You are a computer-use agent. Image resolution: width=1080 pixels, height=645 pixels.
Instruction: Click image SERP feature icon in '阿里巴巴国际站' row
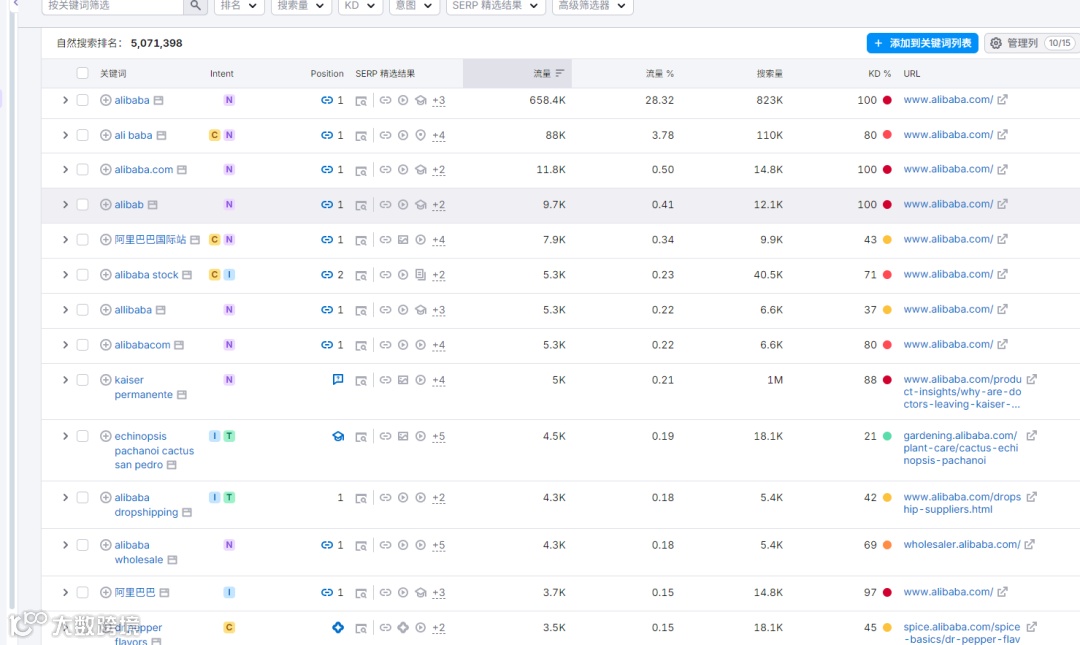click(403, 240)
